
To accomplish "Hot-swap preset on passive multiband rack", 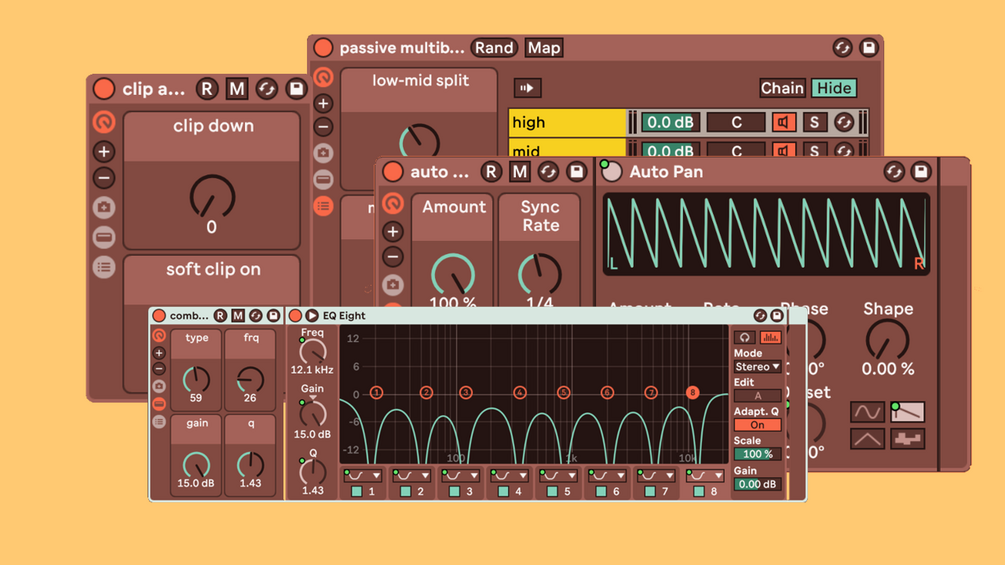I will tap(842, 47).
